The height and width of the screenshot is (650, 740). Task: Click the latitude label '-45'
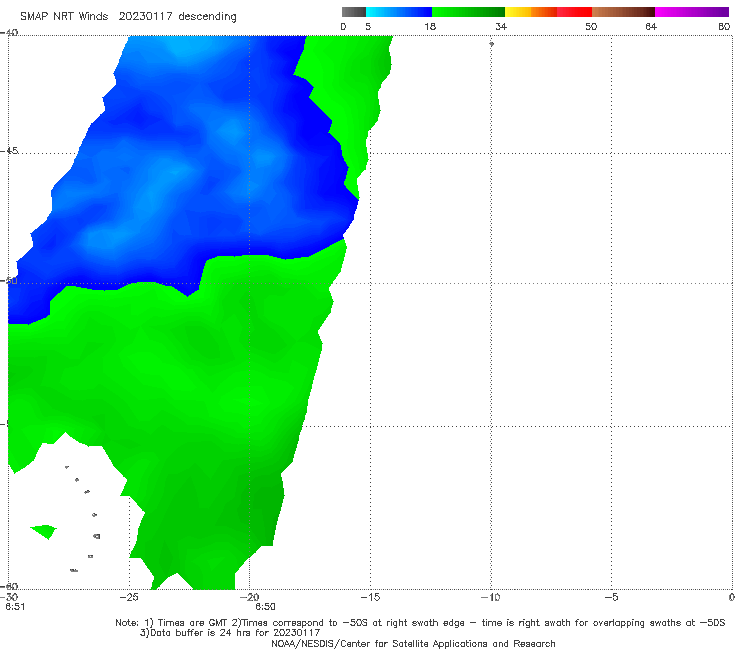point(9,151)
